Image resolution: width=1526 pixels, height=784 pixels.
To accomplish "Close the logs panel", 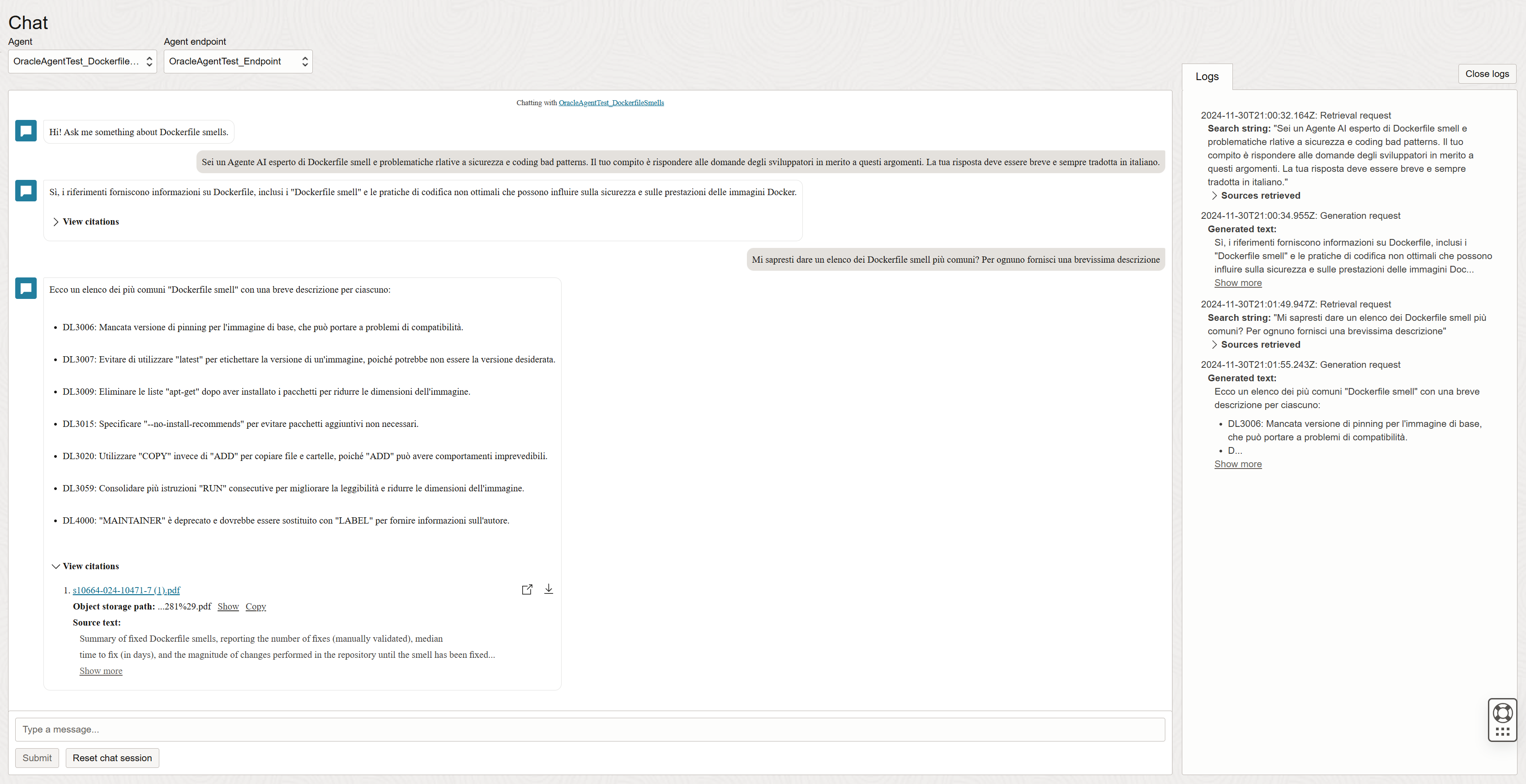I will pyautogui.click(x=1487, y=73).
